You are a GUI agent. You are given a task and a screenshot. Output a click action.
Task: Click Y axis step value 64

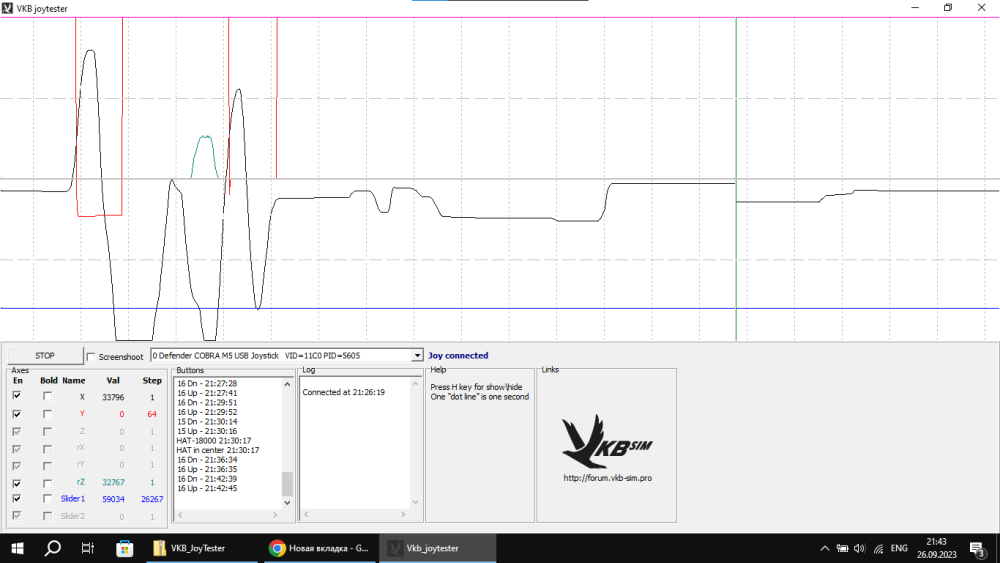click(152, 414)
